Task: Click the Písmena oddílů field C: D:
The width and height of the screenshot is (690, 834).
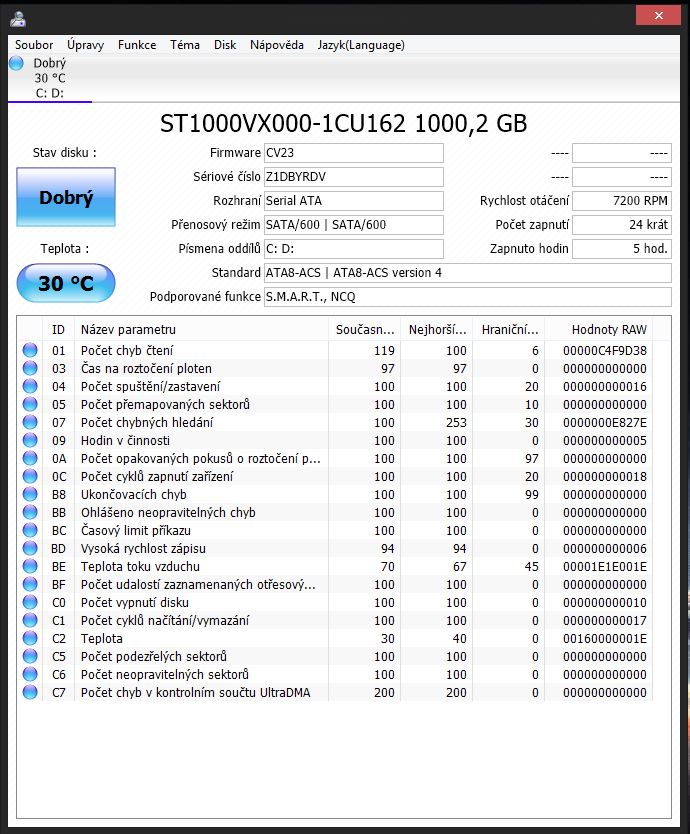Action: pos(354,248)
